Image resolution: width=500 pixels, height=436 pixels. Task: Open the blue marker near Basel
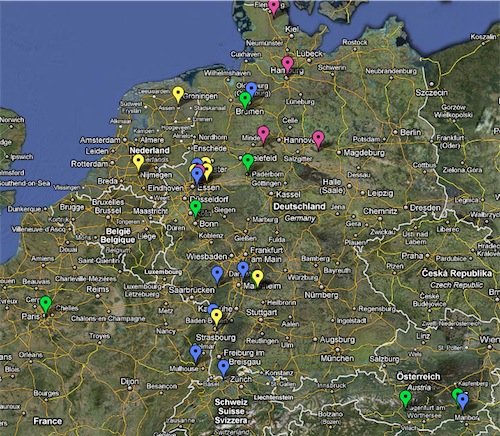pos(223,368)
